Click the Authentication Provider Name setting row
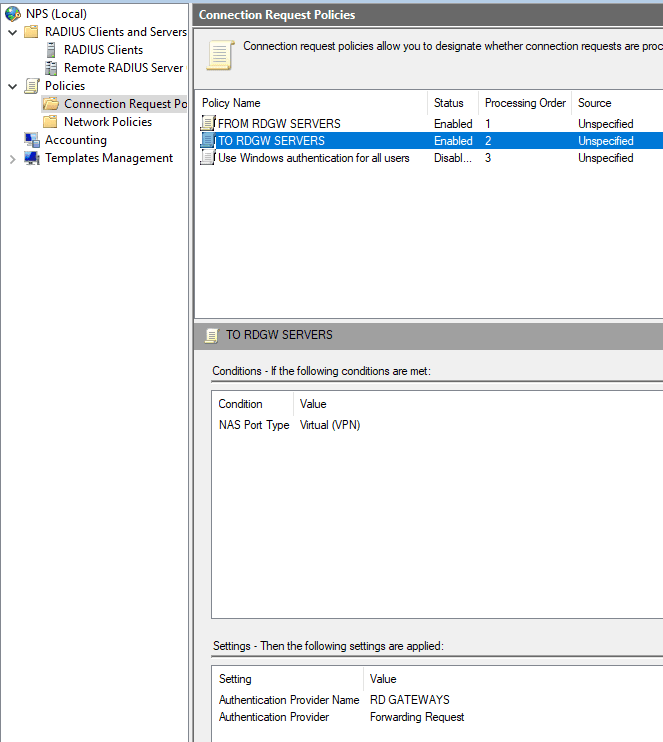The width and height of the screenshot is (663, 742). [289, 700]
